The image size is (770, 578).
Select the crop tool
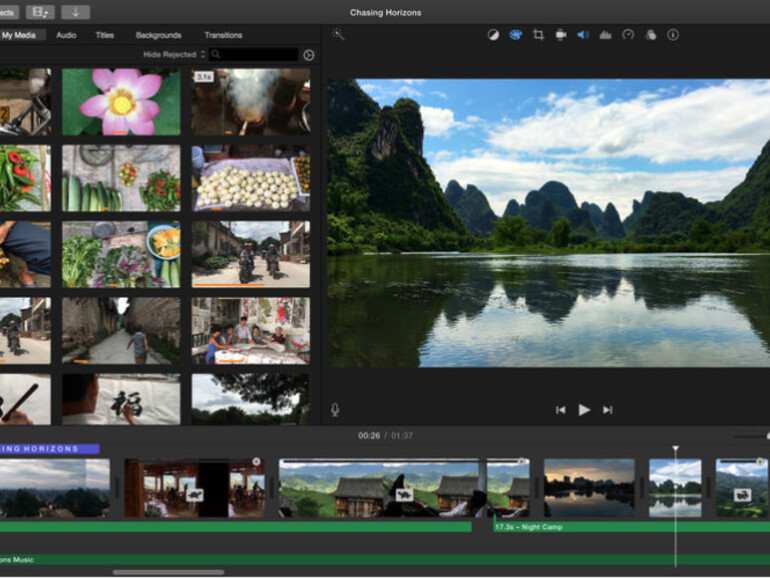pos(538,35)
